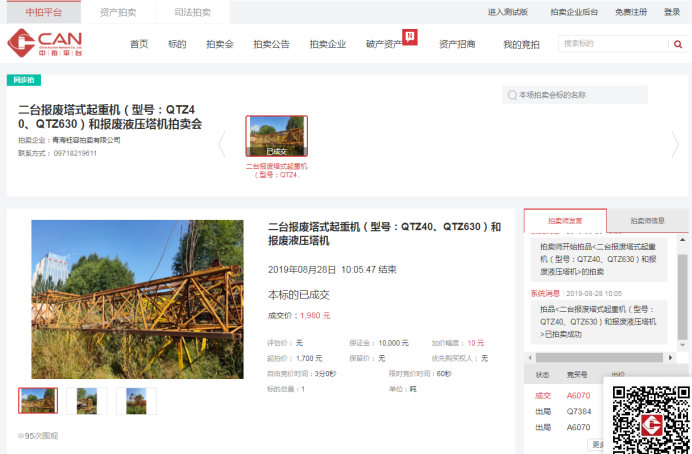Click the eye icon beside 95次围观
692x454 pixels.
coord(21,436)
